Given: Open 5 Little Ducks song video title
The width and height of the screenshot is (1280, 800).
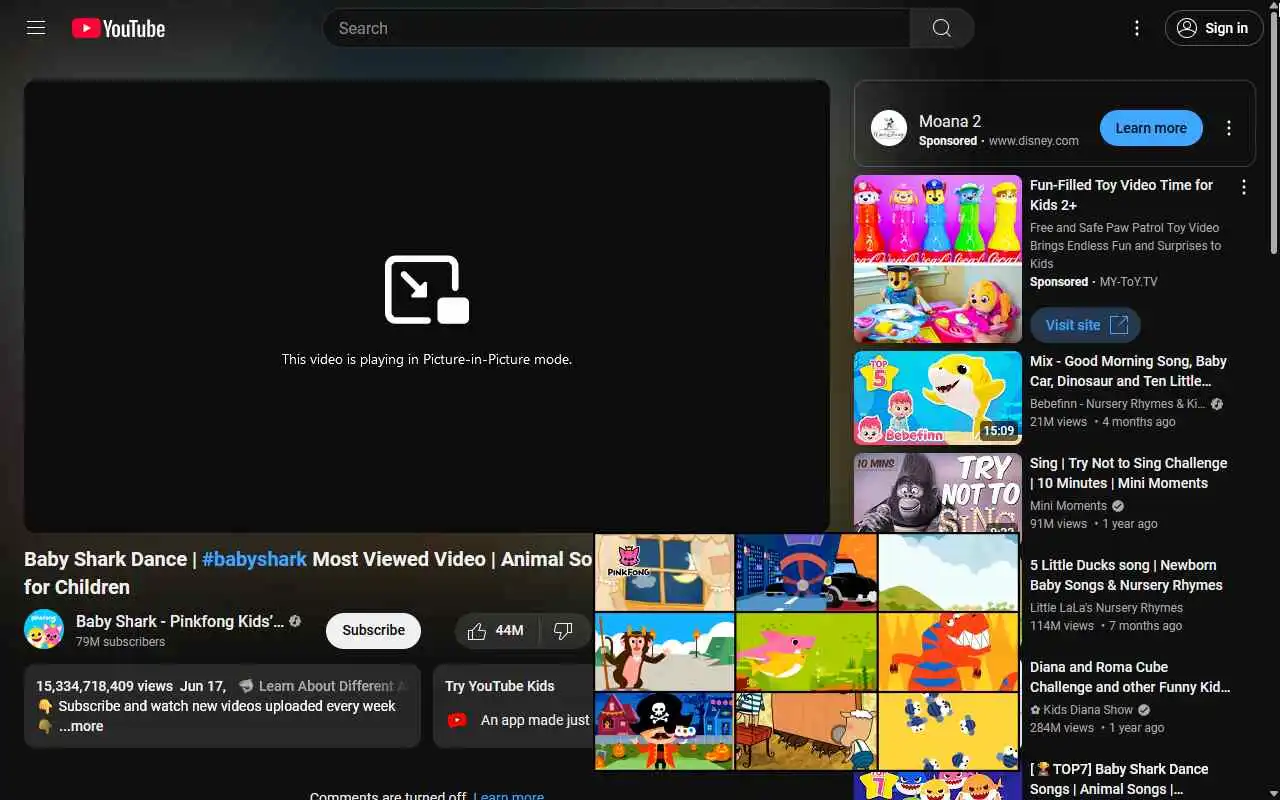Looking at the screenshot, I should (1126, 575).
